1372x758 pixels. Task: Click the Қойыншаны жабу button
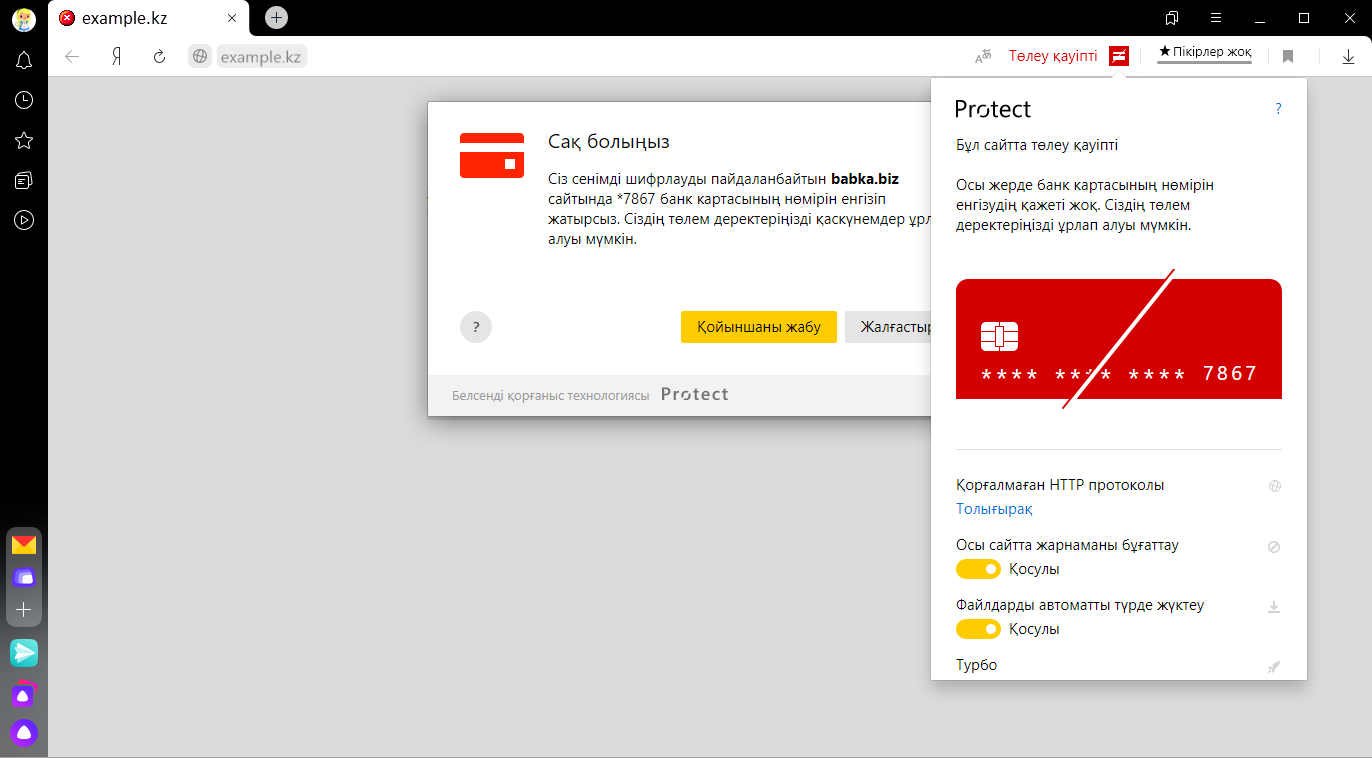point(759,327)
